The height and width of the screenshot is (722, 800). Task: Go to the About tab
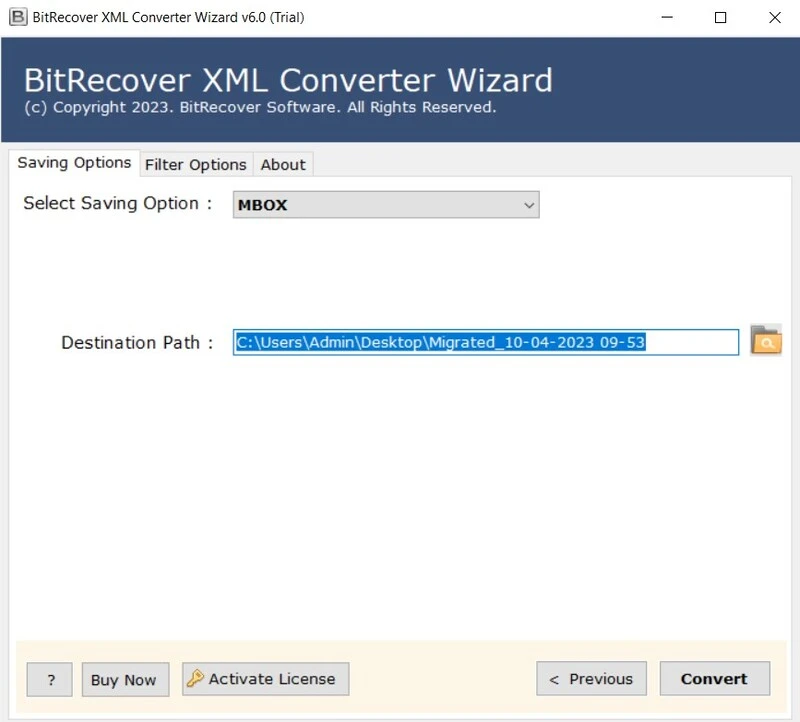pos(283,164)
